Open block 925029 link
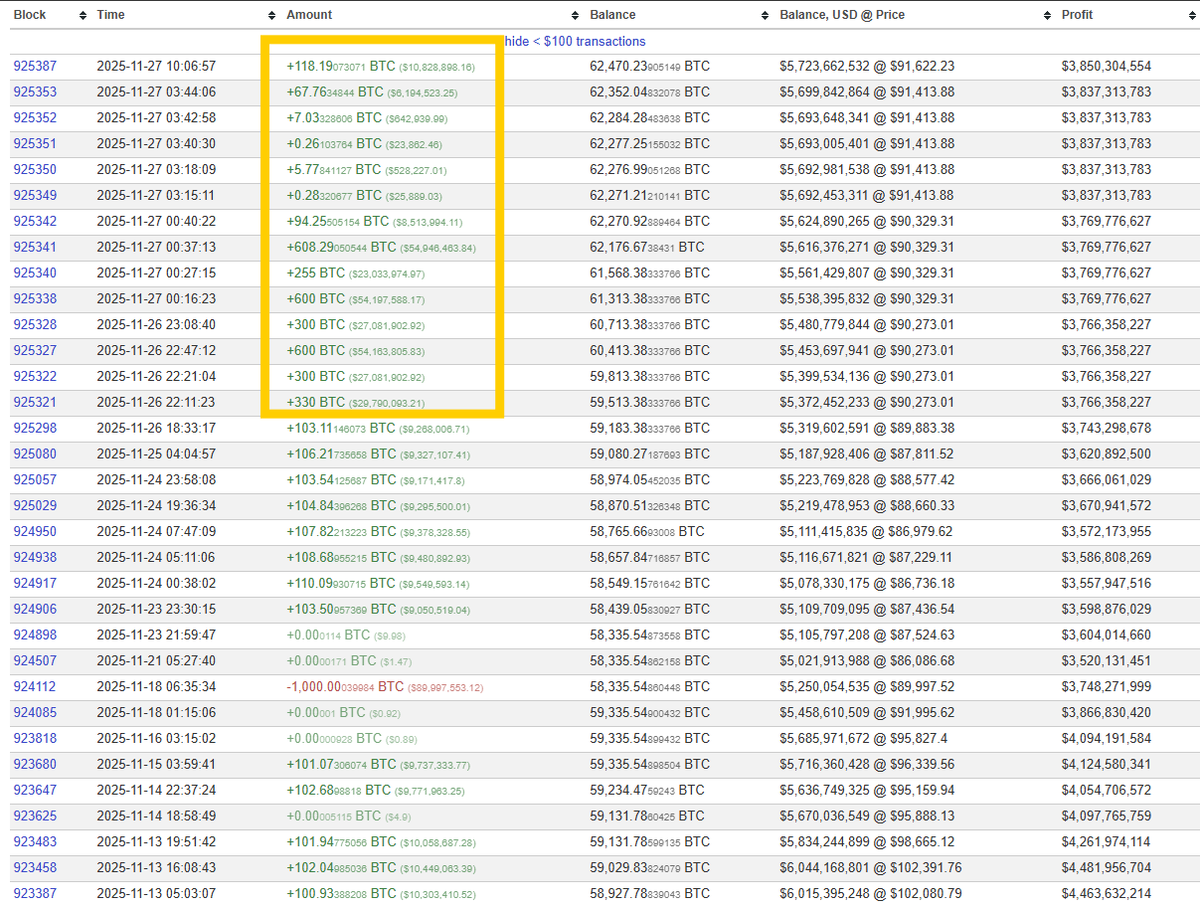 35,506
